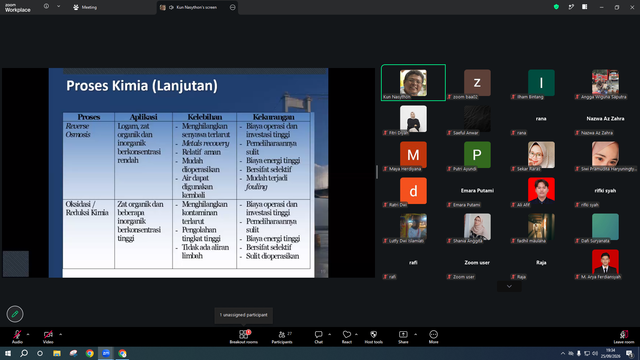
Task: Click the '1 unassigned participant' tooltip
Action: (x=244, y=315)
